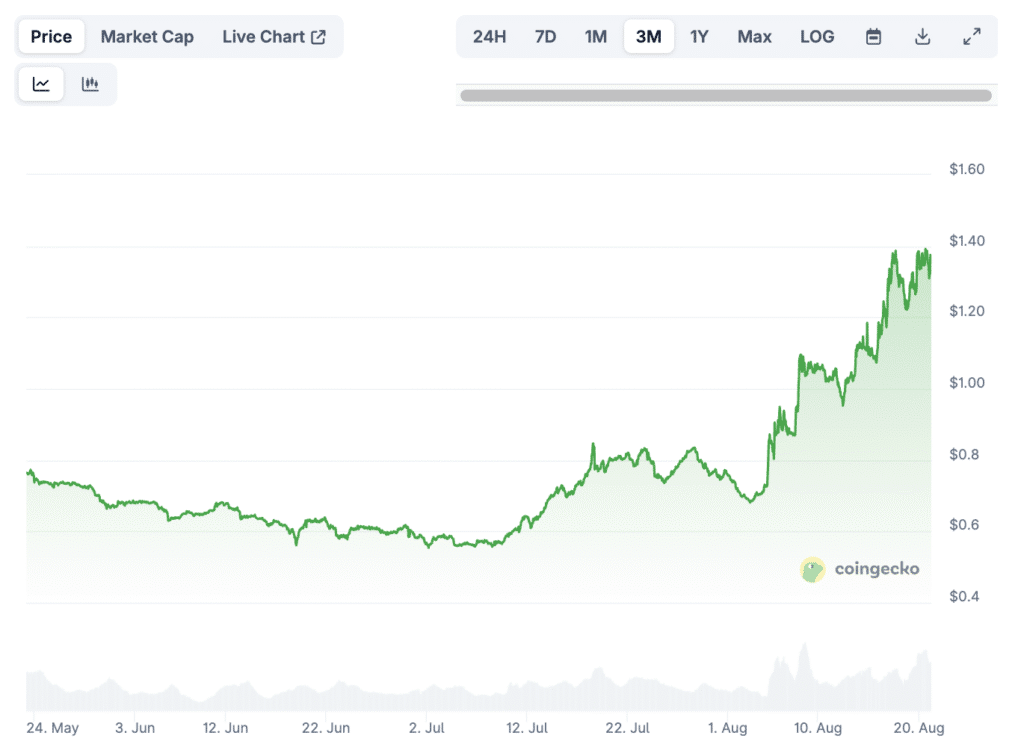
Task: Switch to Market Cap tab
Action: [147, 37]
